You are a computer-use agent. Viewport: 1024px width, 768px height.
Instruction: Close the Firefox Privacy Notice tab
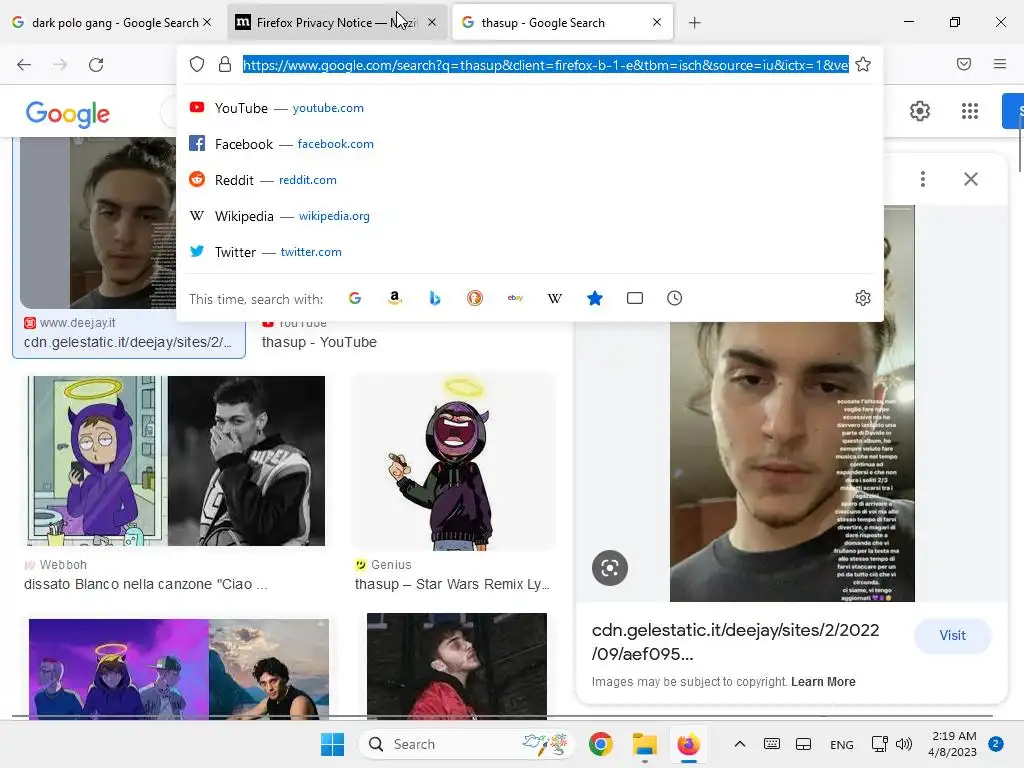tap(432, 22)
